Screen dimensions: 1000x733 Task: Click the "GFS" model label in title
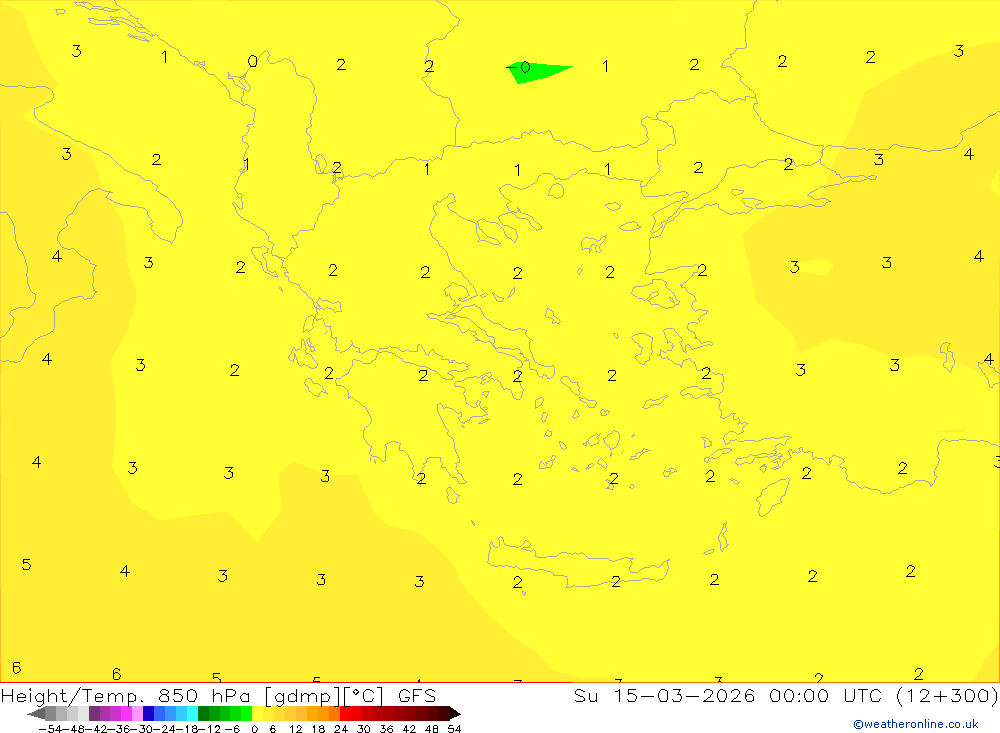coord(417,695)
